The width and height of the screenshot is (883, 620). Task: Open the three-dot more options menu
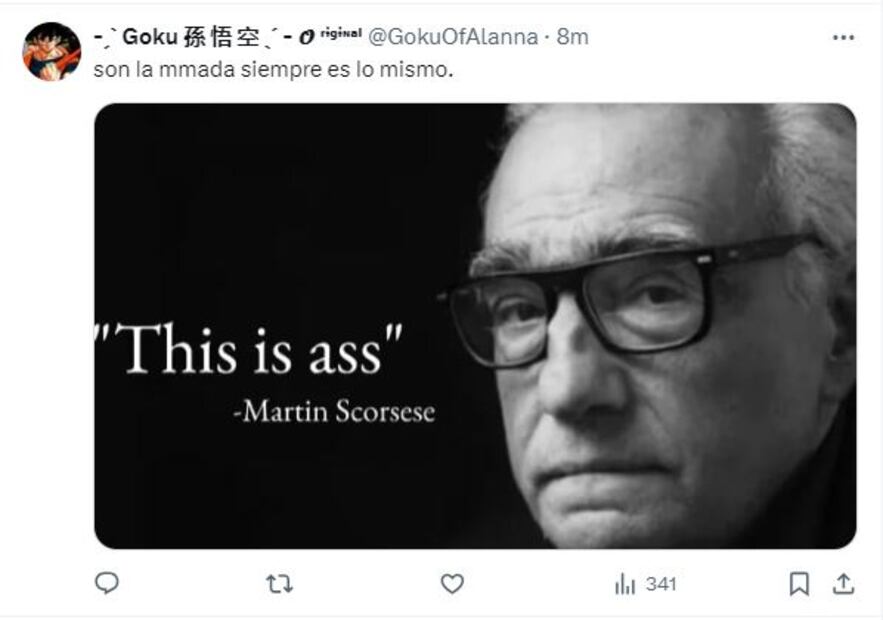tap(843, 38)
